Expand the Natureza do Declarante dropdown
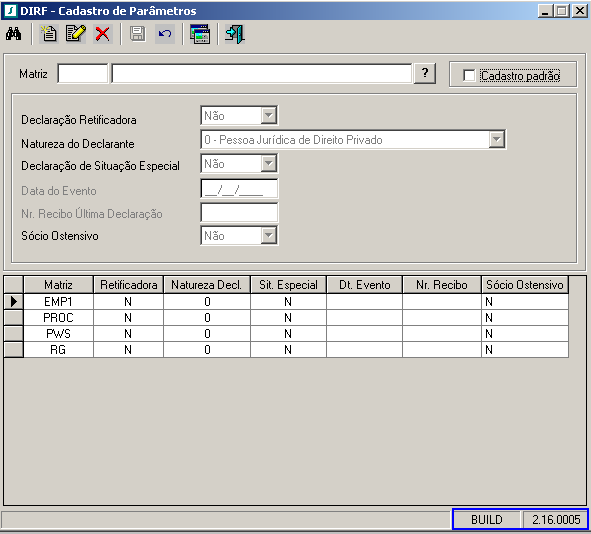Viewport: 591px width, 534px height. [x=497, y=139]
